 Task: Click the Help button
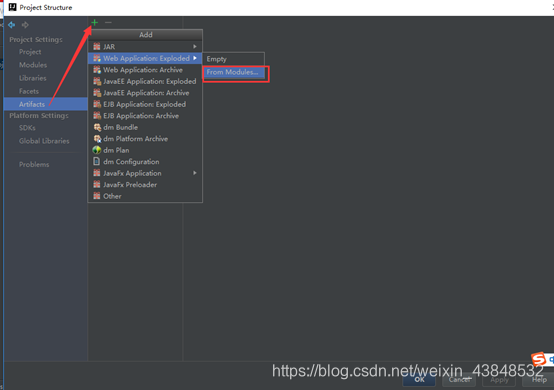point(539,380)
